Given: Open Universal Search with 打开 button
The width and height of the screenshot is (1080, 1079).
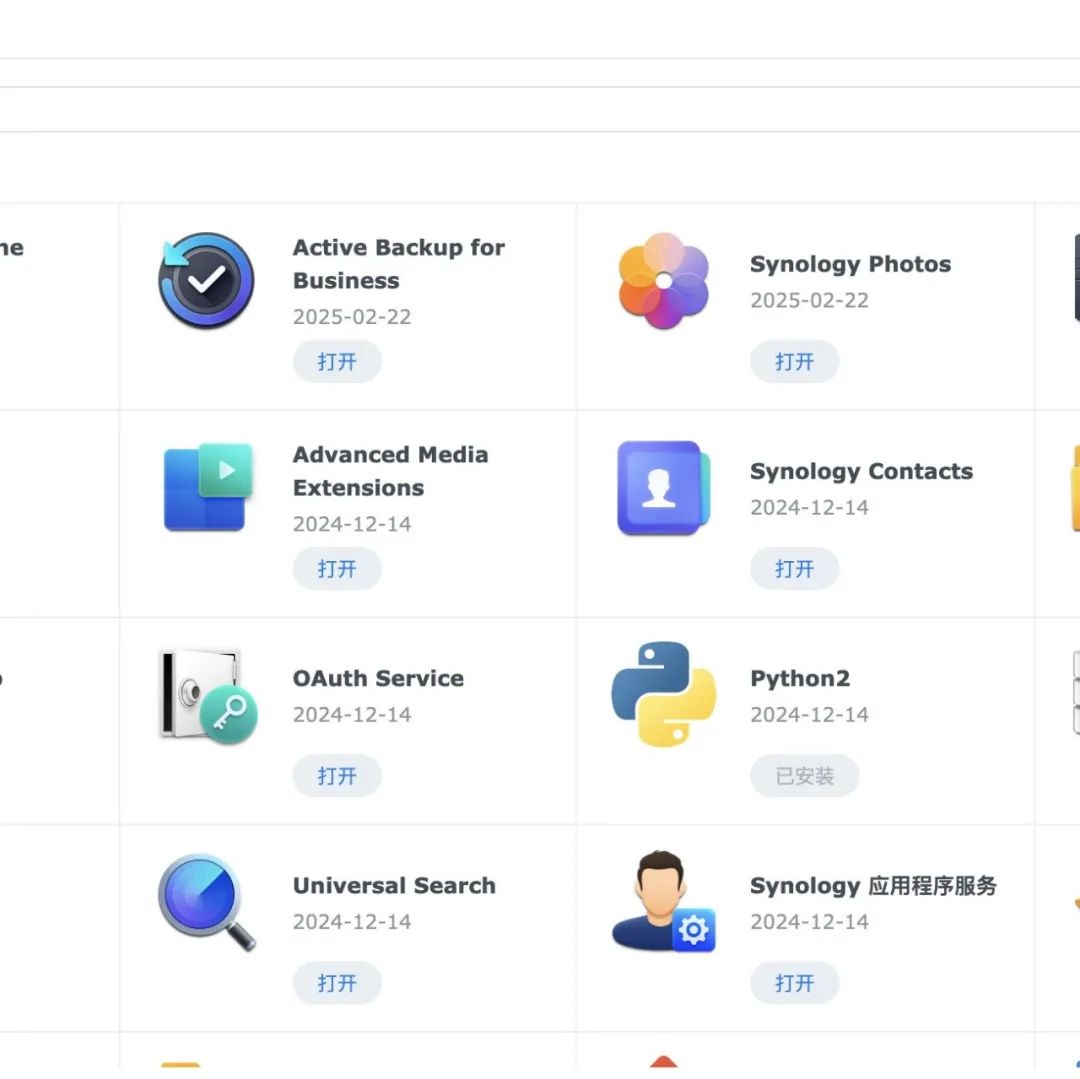Looking at the screenshot, I should [337, 983].
